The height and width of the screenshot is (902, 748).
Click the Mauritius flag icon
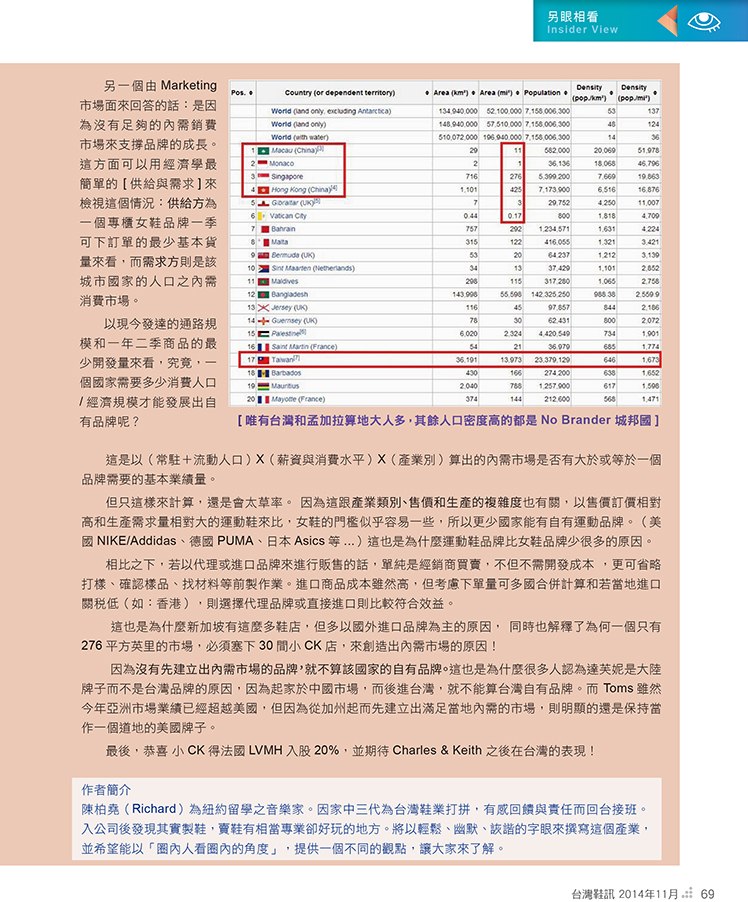pos(264,386)
